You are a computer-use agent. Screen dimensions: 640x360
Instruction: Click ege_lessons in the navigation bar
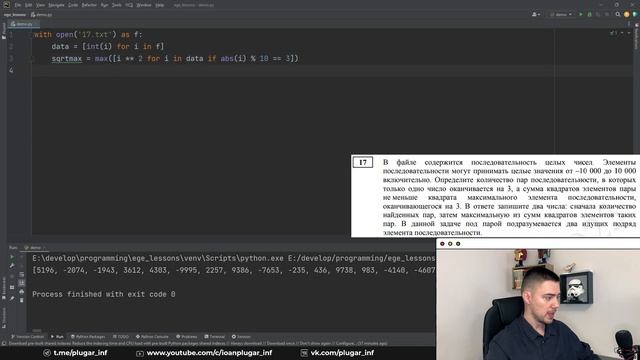coord(15,15)
